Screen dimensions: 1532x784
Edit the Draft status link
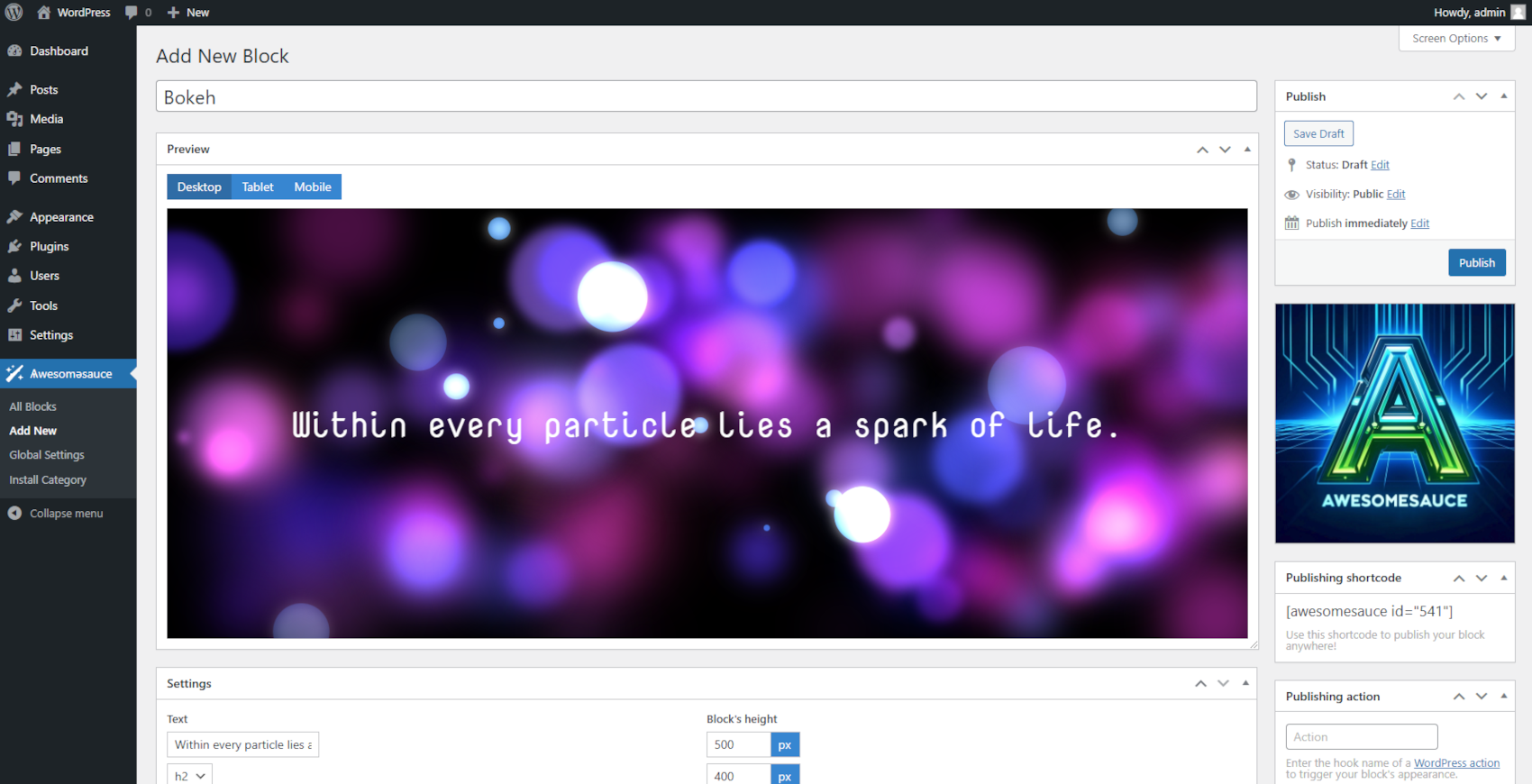(x=1380, y=165)
